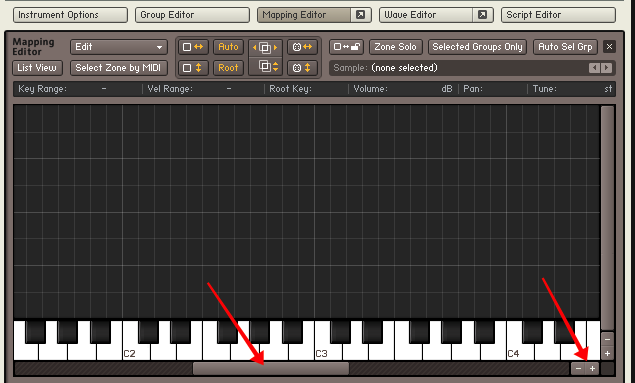Click the auto-spread velocity ranges icon
The image size is (635, 383).
(x=265, y=66)
